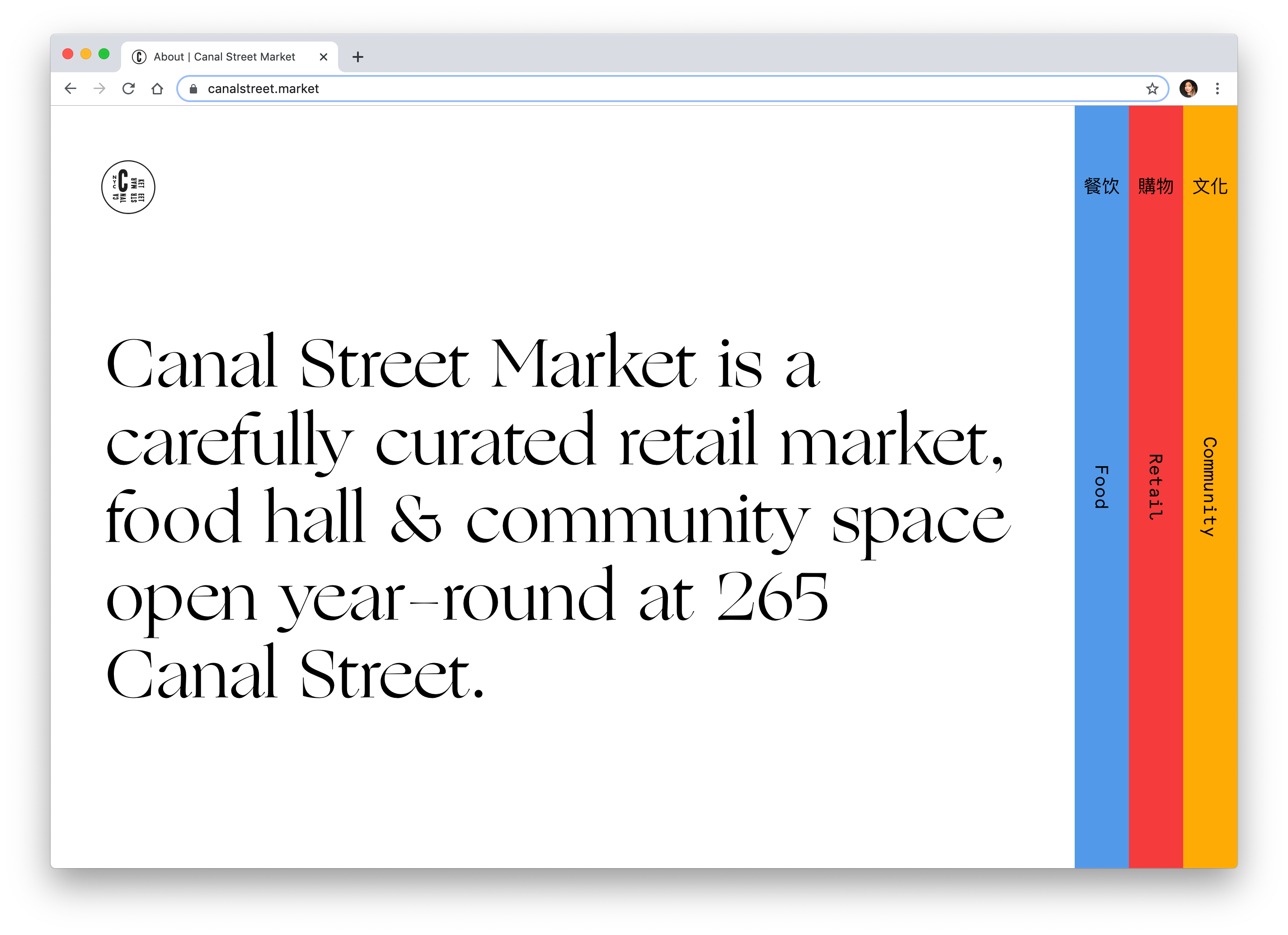Open the user profile avatar in browser
Viewport: 1288px width, 935px height.
(x=1188, y=89)
